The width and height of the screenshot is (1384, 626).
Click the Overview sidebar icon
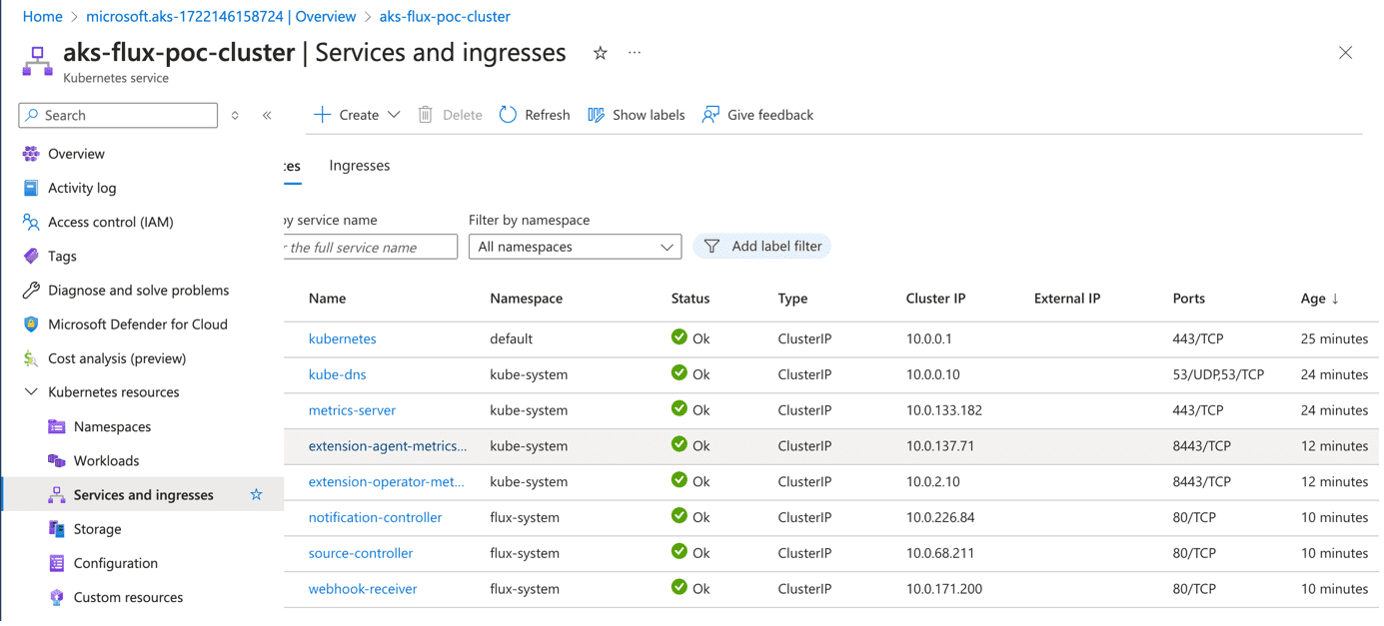31,154
